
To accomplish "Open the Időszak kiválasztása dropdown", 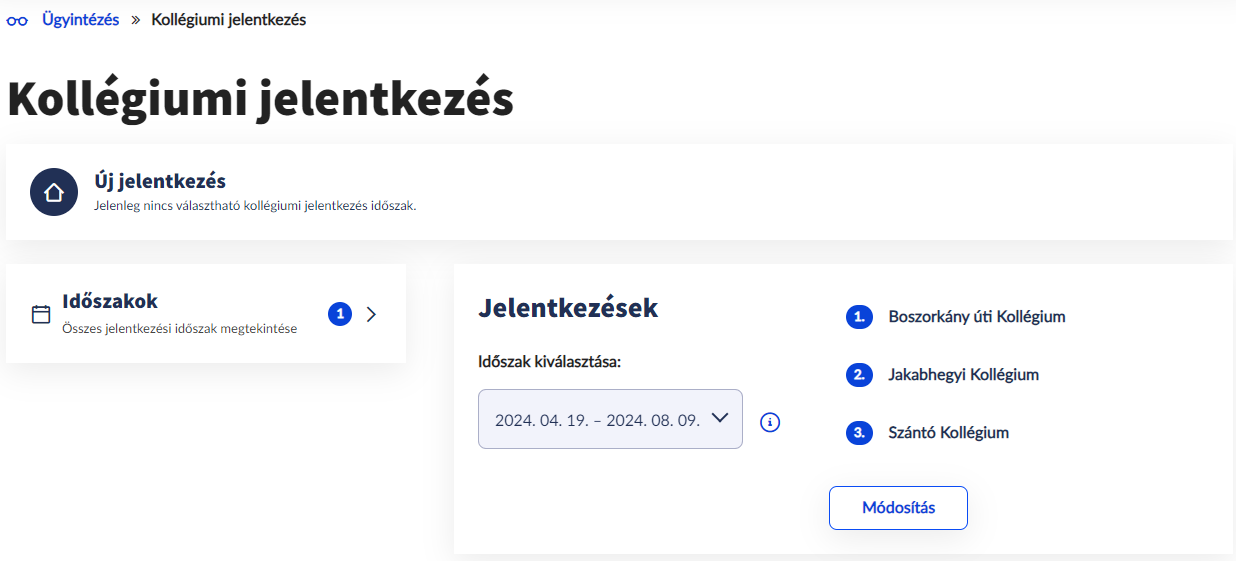I will pos(597,419).
